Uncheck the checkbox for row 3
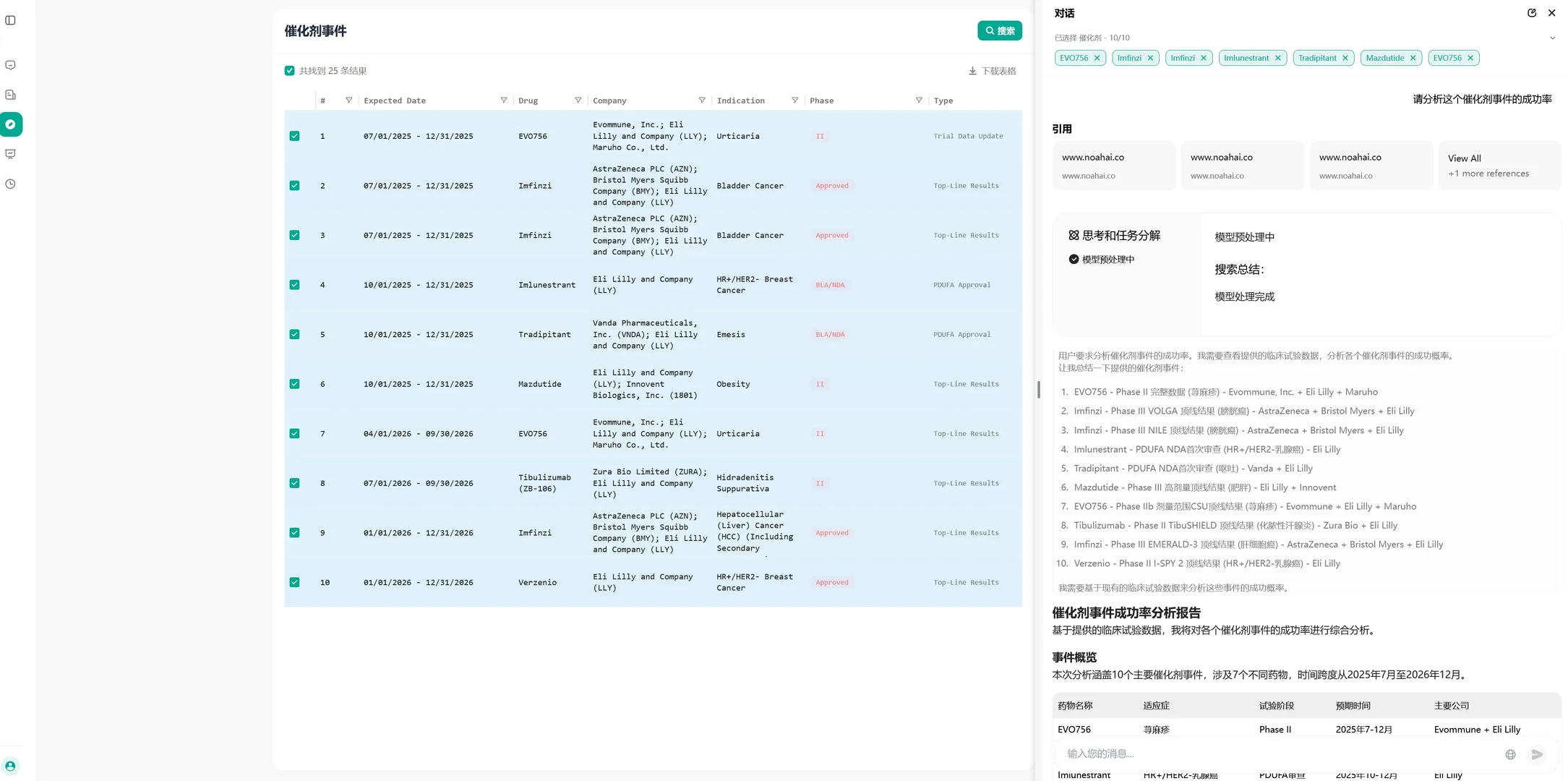1568x781 pixels. coord(294,235)
